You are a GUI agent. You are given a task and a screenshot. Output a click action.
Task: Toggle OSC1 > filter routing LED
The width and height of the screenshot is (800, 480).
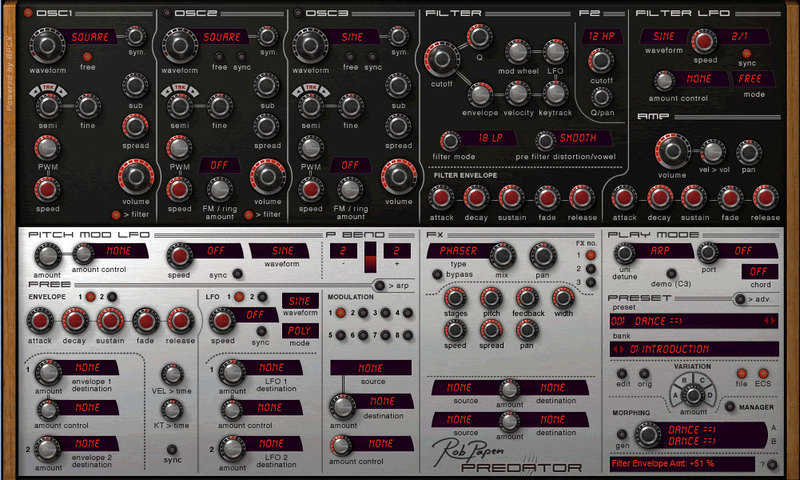(x=116, y=215)
